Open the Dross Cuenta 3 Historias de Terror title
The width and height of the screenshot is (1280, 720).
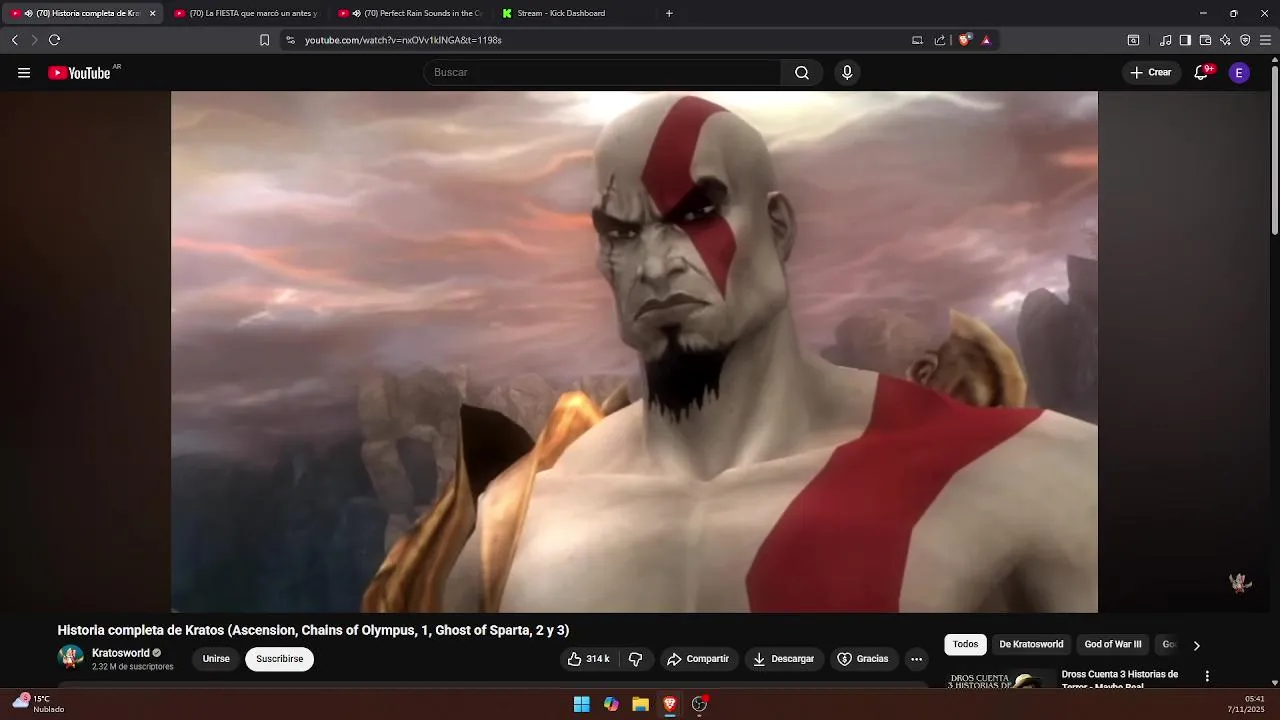pos(1120,679)
